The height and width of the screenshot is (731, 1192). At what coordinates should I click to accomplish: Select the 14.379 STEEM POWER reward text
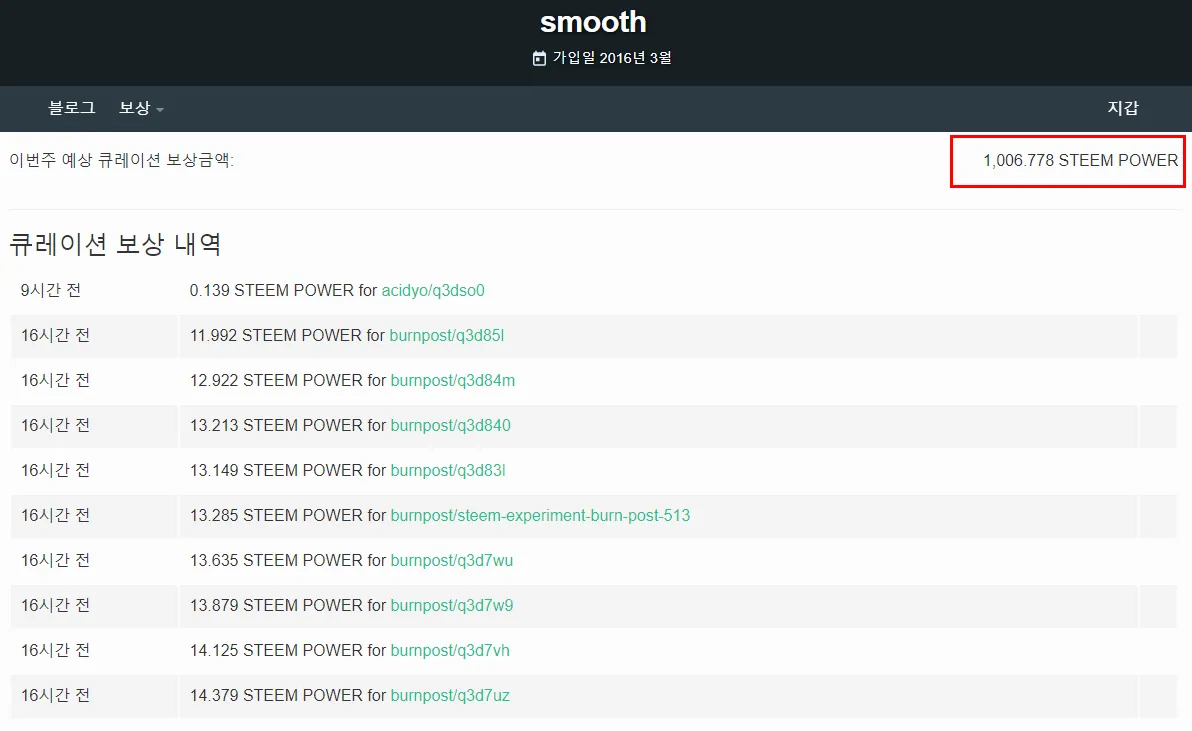point(277,695)
